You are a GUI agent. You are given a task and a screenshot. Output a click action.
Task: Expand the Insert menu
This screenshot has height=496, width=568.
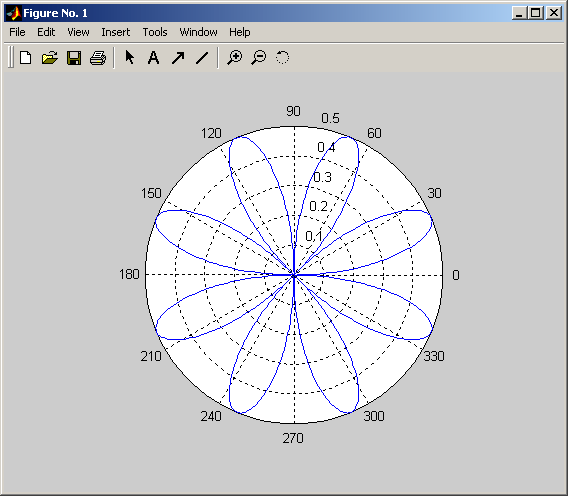tap(116, 32)
